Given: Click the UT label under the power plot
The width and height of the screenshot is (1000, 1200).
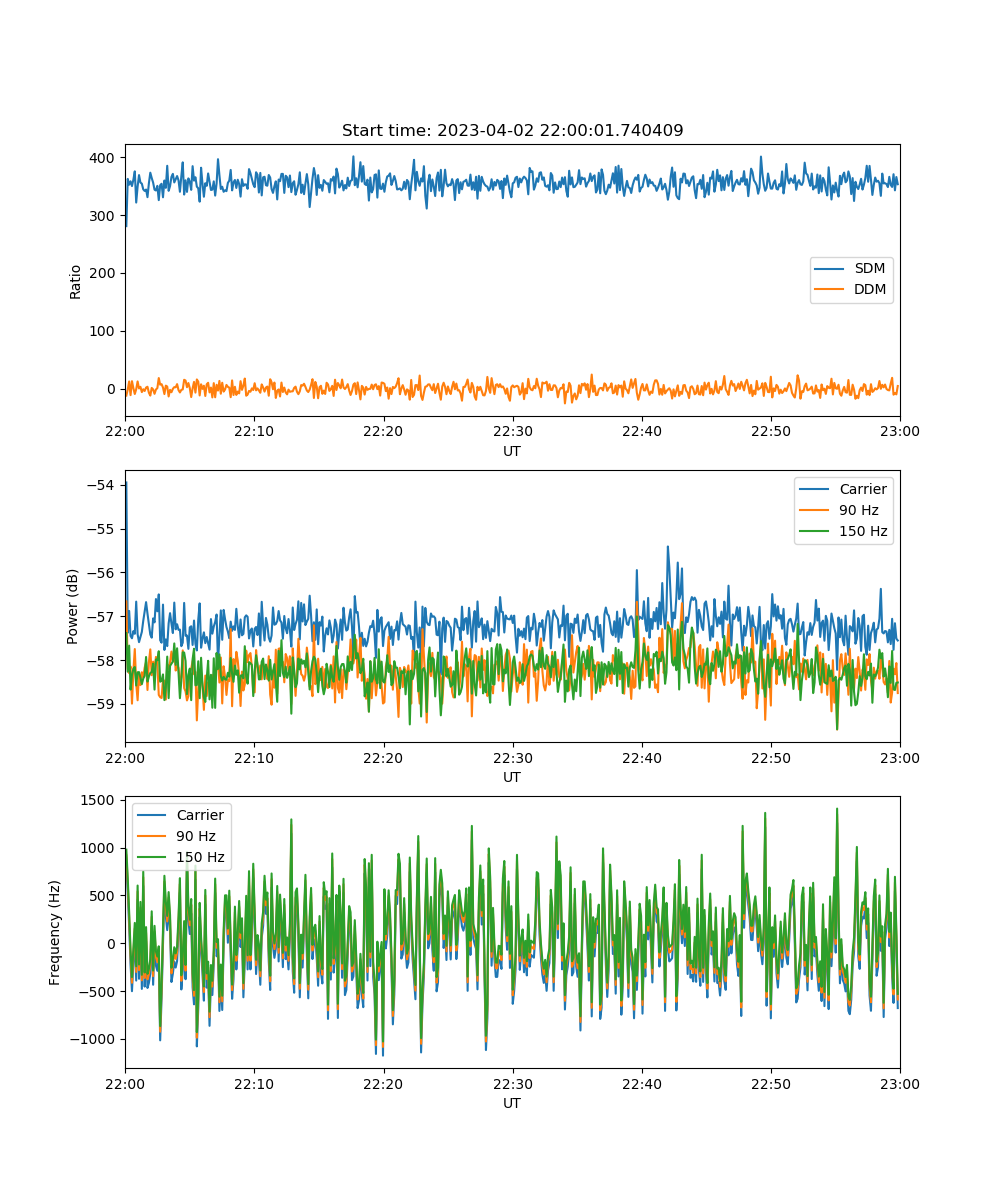Looking at the screenshot, I should pos(512,777).
